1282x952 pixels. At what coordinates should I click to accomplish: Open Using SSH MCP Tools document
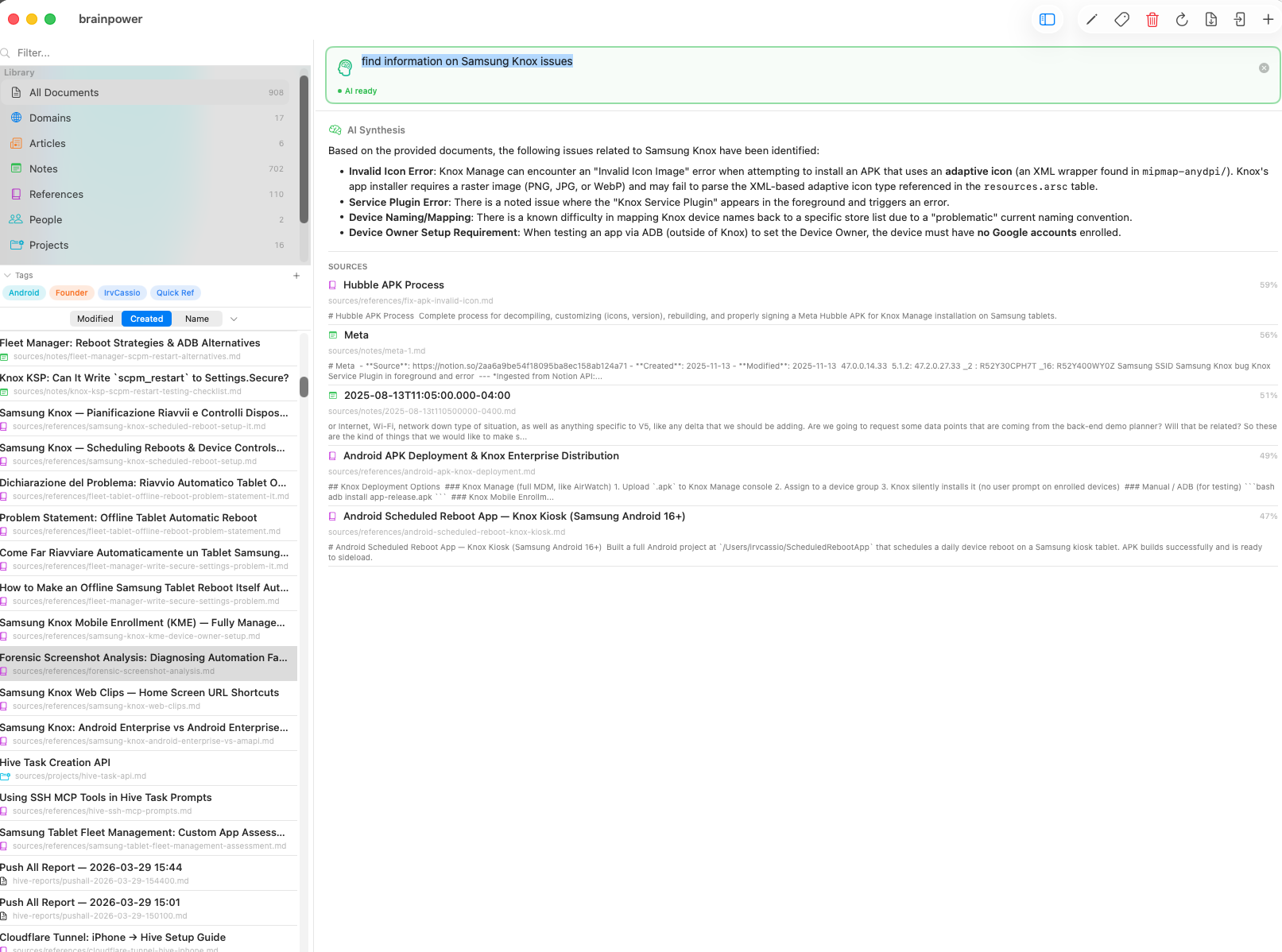pyautogui.click(x=149, y=803)
